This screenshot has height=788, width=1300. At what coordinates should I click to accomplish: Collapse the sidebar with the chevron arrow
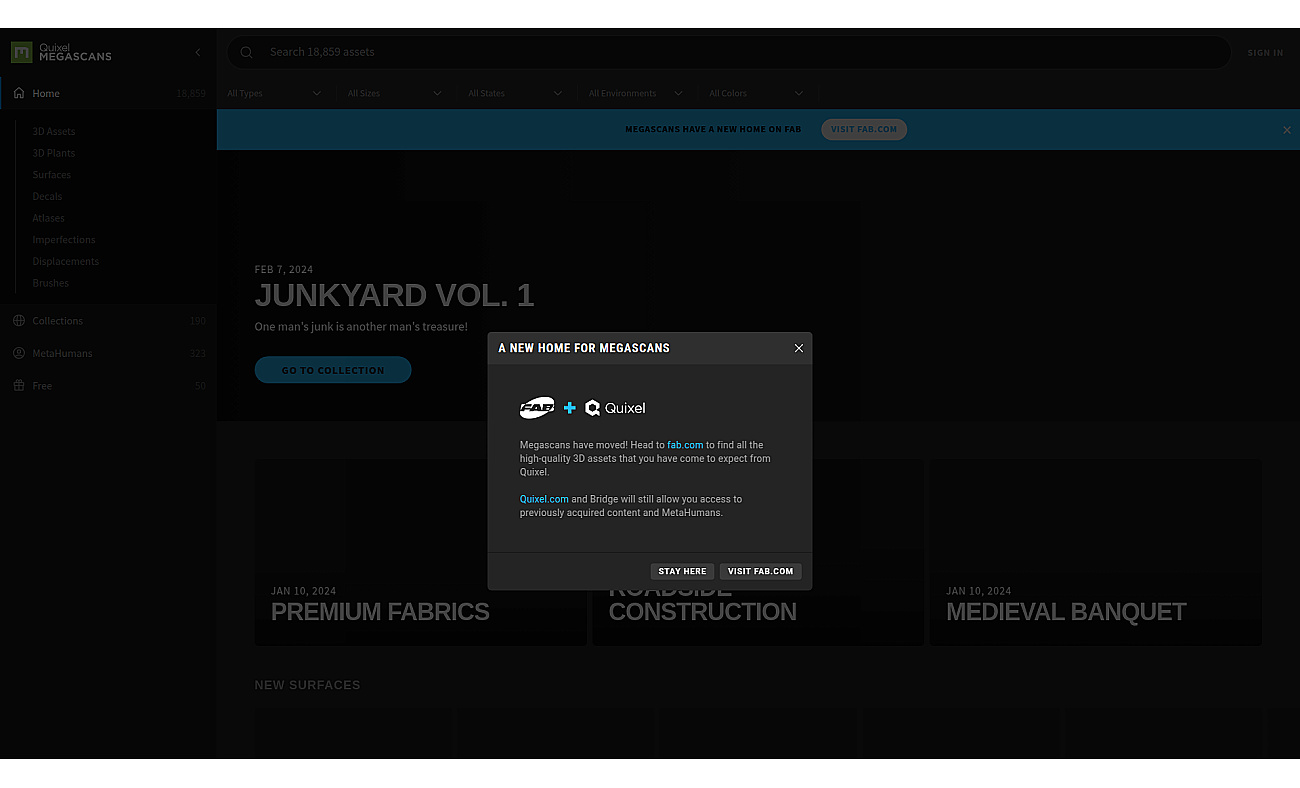point(198,52)
